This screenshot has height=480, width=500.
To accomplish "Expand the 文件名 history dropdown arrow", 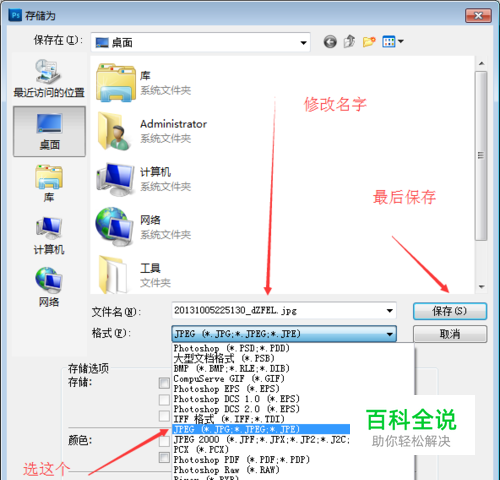I will tap(389, 311).
